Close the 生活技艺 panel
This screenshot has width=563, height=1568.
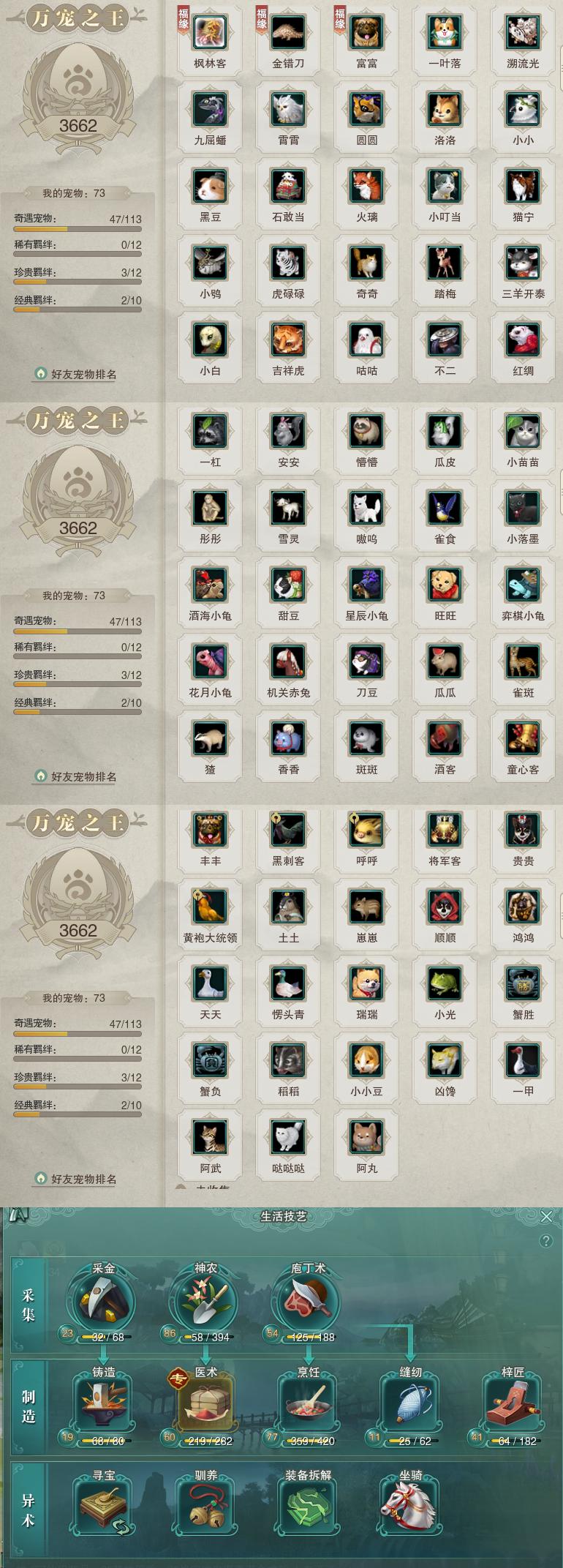point(546,1216)
